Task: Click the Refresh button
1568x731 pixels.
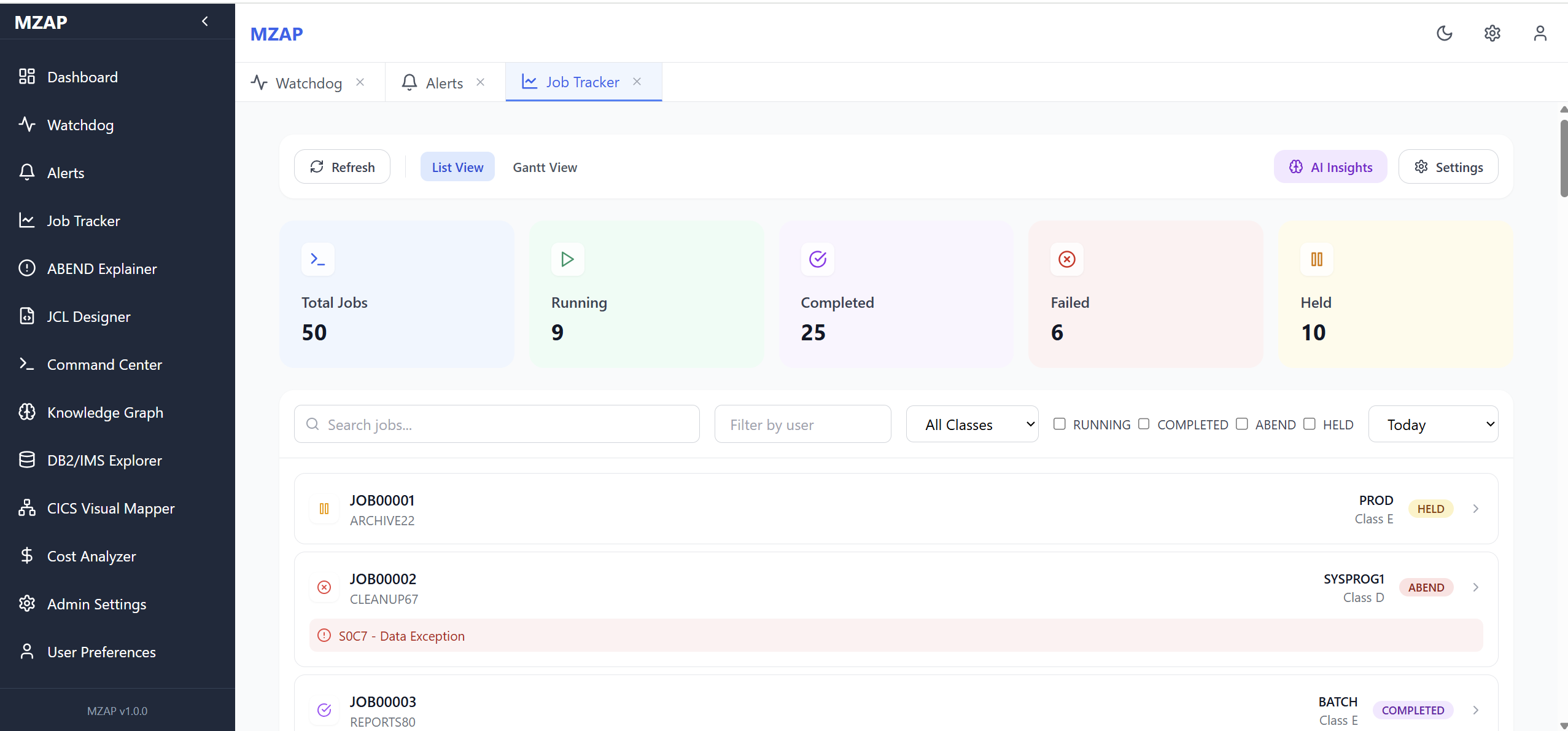Action: tap(342, 167)
